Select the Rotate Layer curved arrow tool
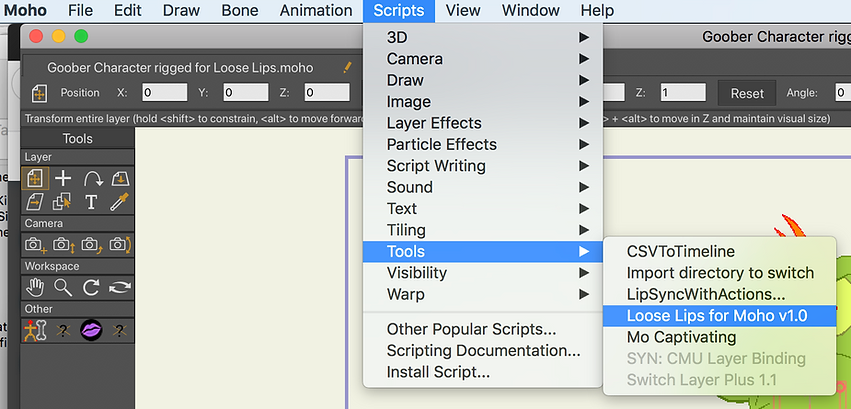 pyautogui.click(x=92, y=178)
